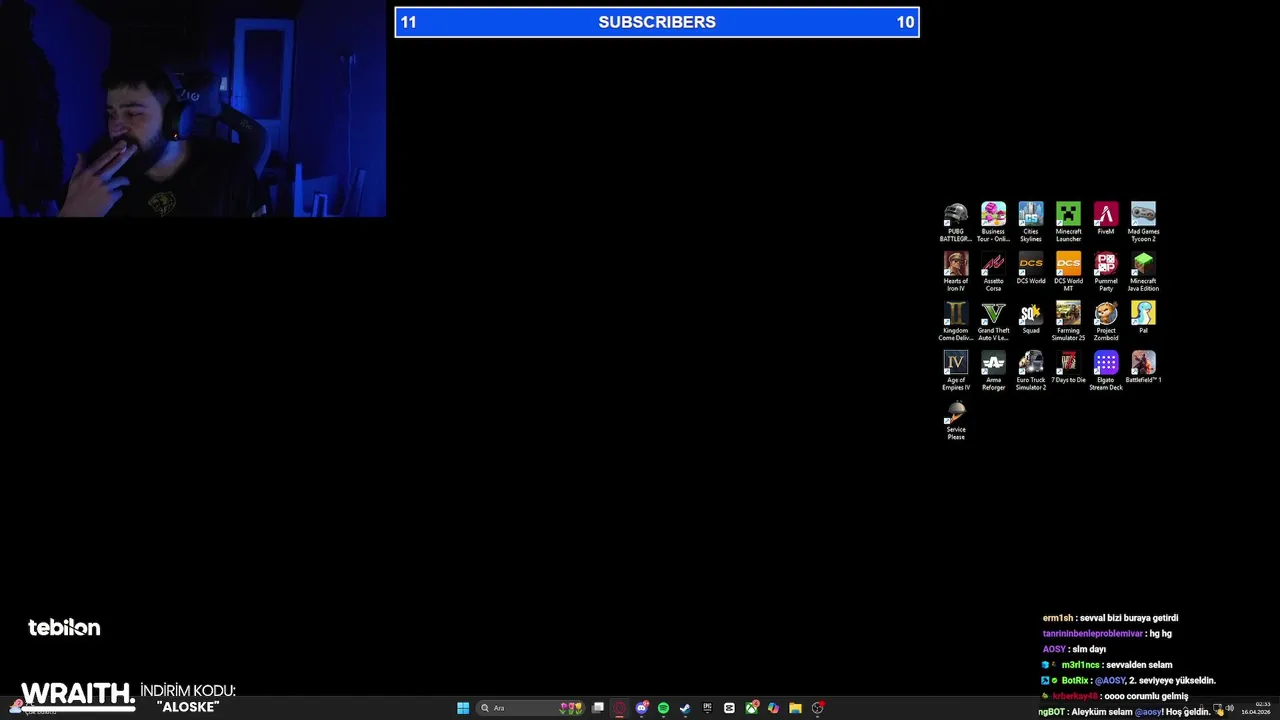This screenshot has width=1280, height=720.
Task: Open Euro Truck Simulator 2 shortcut
Action: 1031,370
